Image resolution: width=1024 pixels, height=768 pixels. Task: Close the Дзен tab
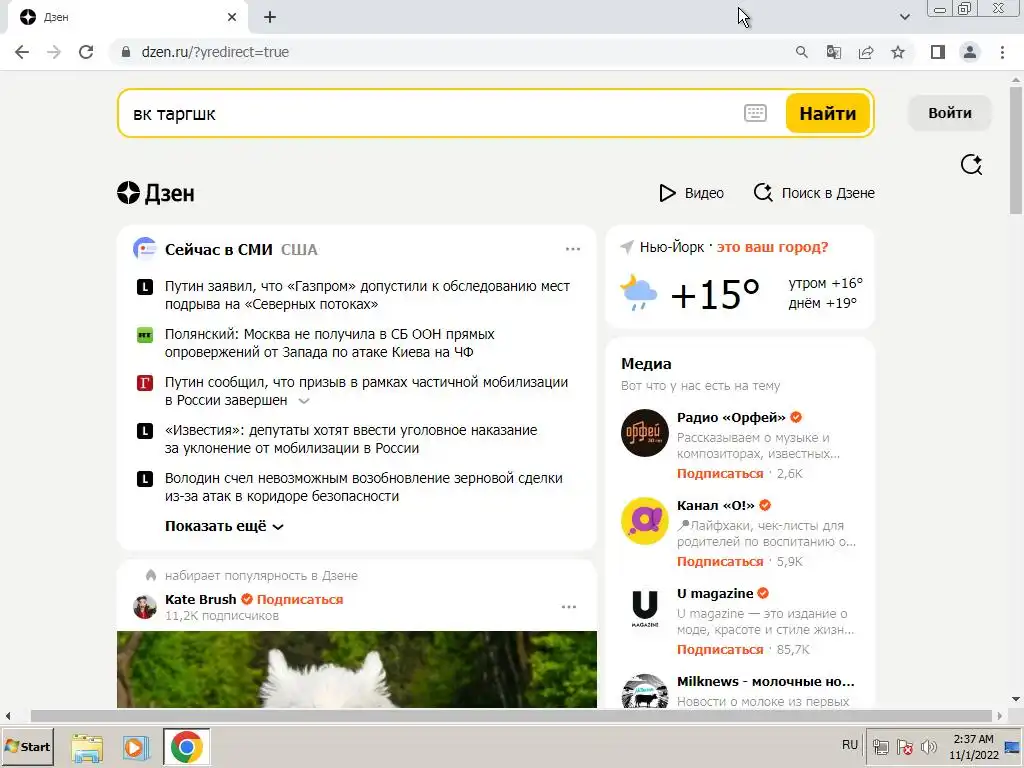pyautogui.click(x=232, y=17)
